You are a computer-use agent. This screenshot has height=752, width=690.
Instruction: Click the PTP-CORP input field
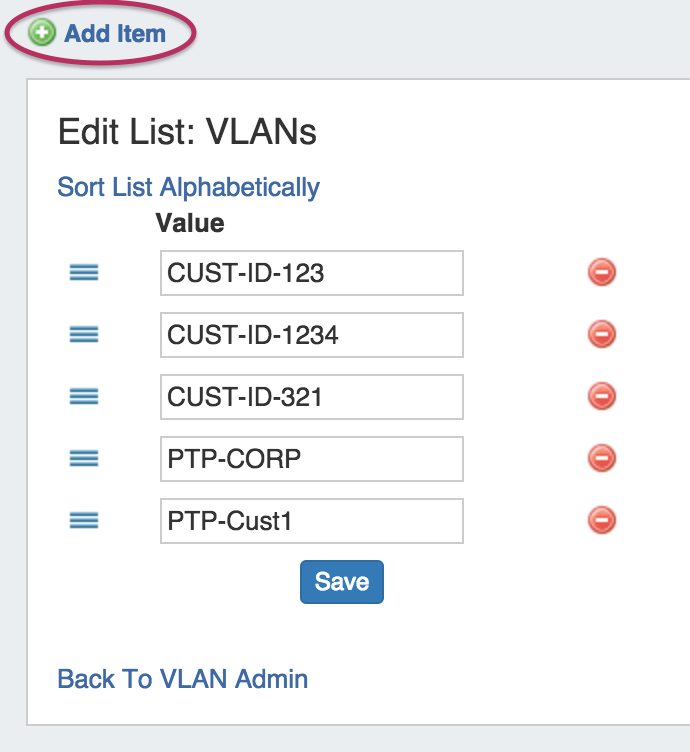click(311, 459)
